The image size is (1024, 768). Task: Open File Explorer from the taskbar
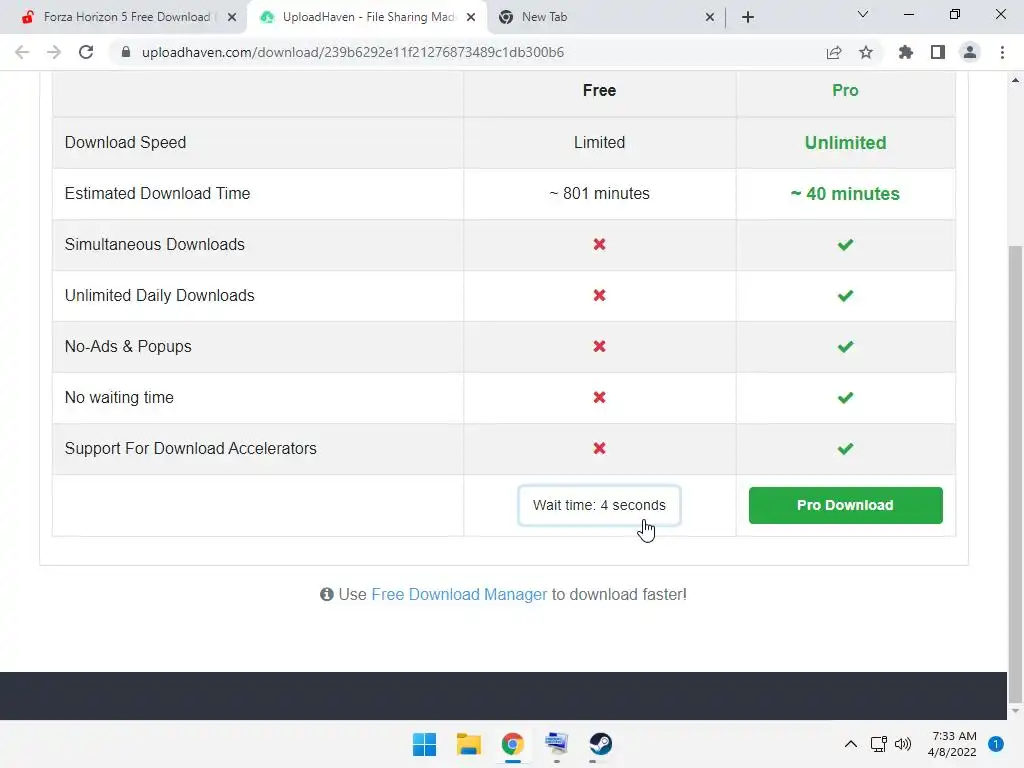point(468,744)
